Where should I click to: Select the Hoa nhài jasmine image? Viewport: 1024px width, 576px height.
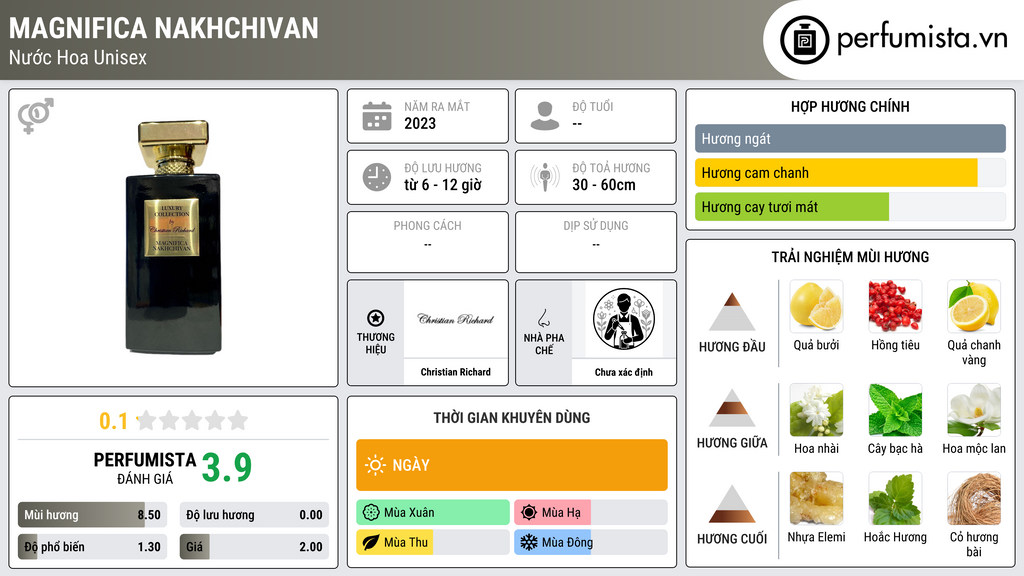[x=816, y=410]
